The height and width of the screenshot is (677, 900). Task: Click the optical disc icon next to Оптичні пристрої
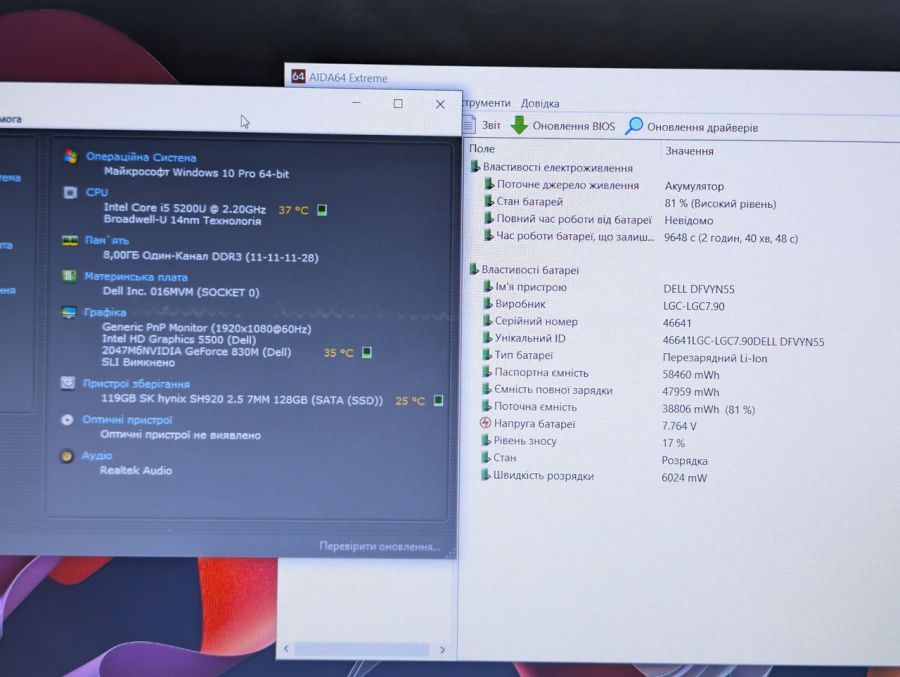pos(67,420)
